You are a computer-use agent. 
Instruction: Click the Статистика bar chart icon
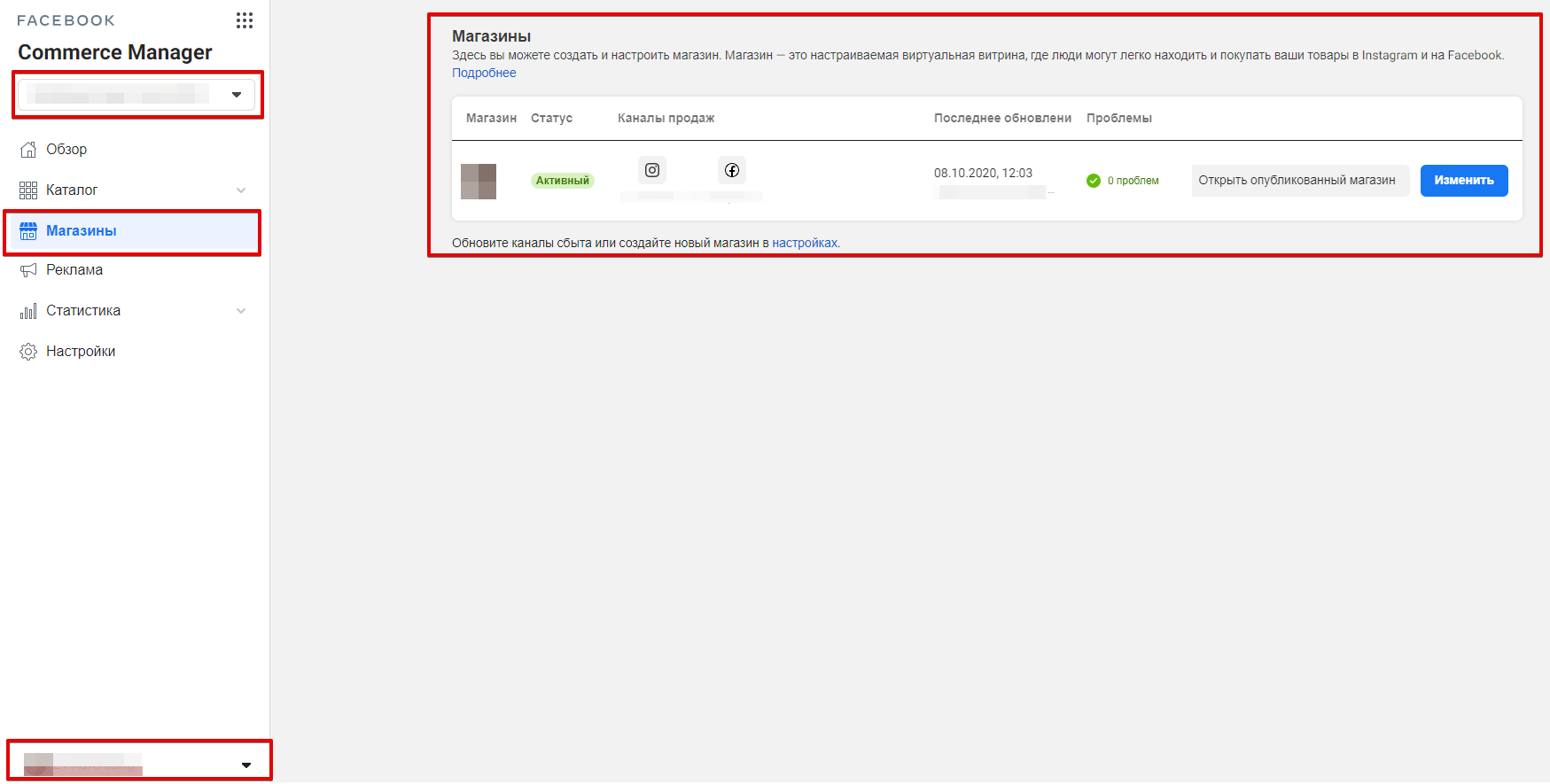(28, 311)
